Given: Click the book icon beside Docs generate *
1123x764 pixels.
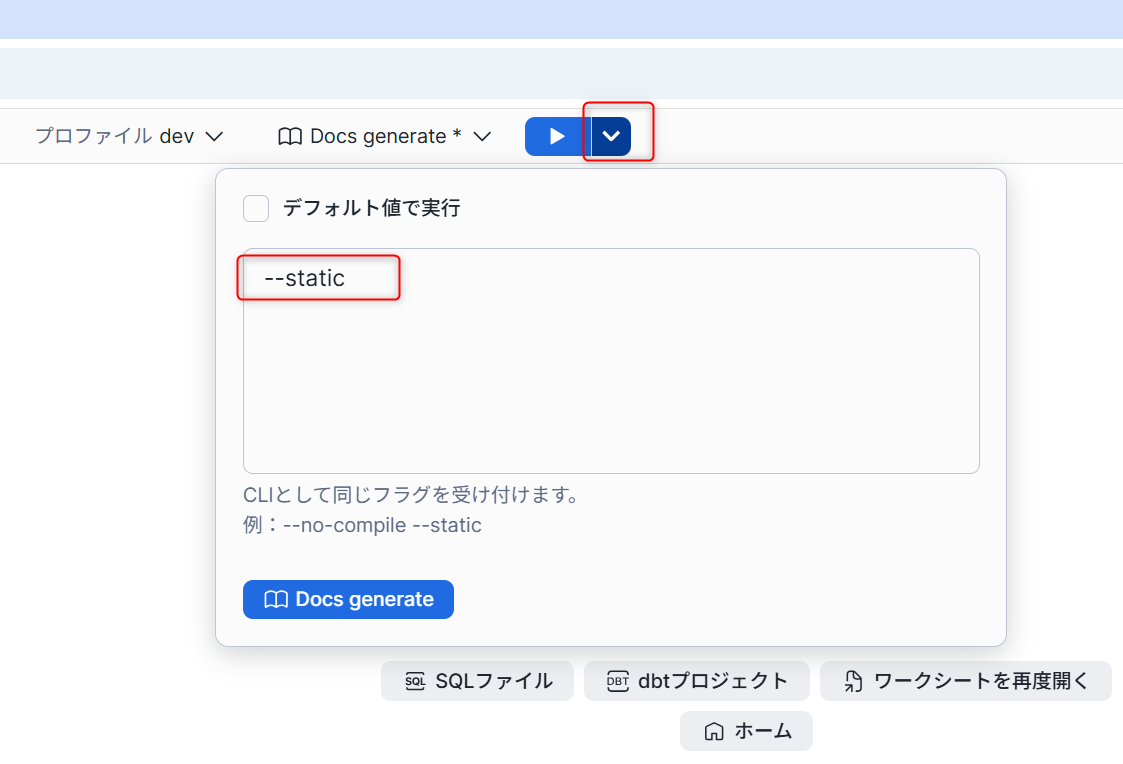Looking at the screenshot, I should click(x=290, y=136).
